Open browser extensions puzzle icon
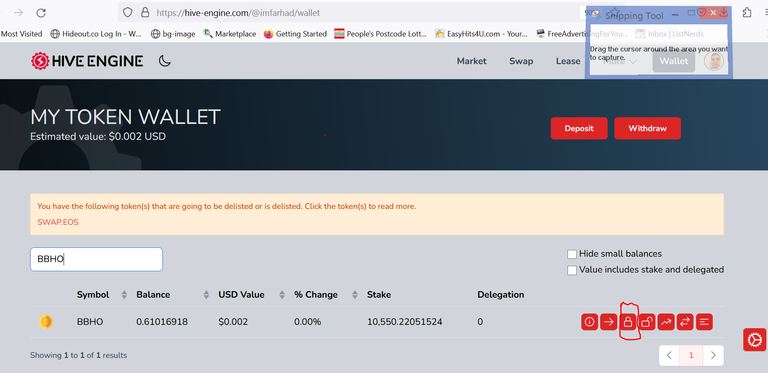 pos(746,13)
